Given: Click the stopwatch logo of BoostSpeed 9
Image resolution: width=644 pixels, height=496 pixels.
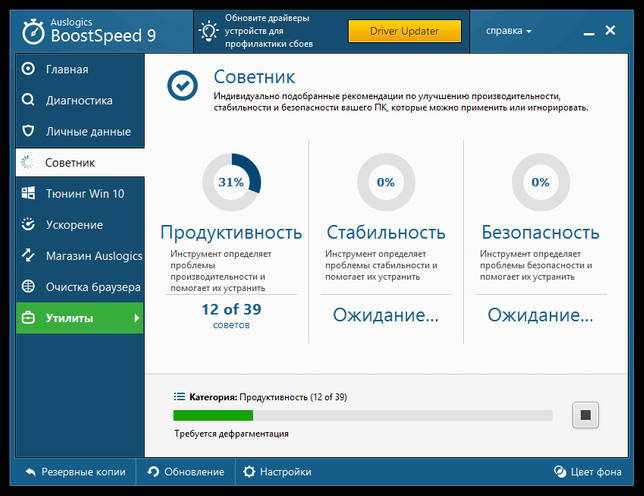Looking at the screenshot, I should (33, 32).
